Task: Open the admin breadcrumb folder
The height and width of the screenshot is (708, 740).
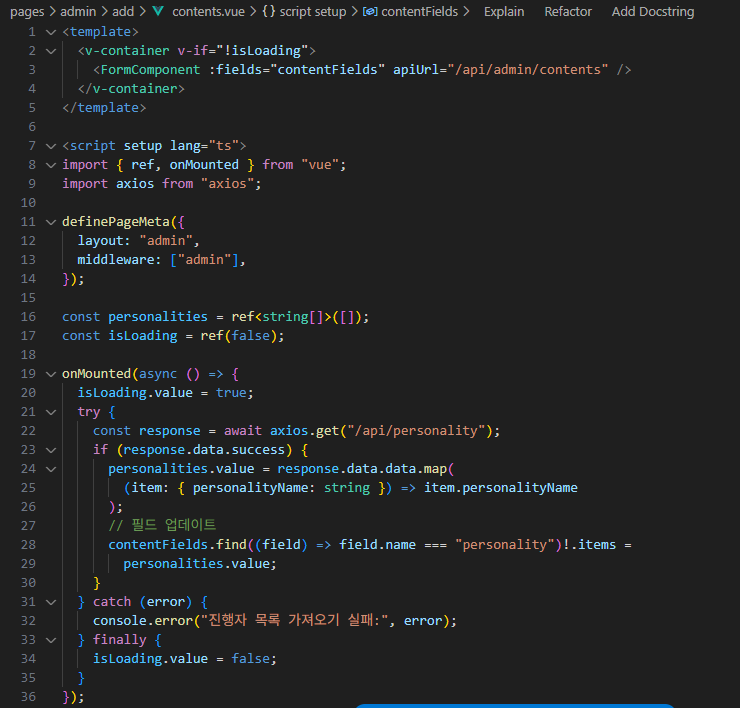Action: (x=77, y=12)
